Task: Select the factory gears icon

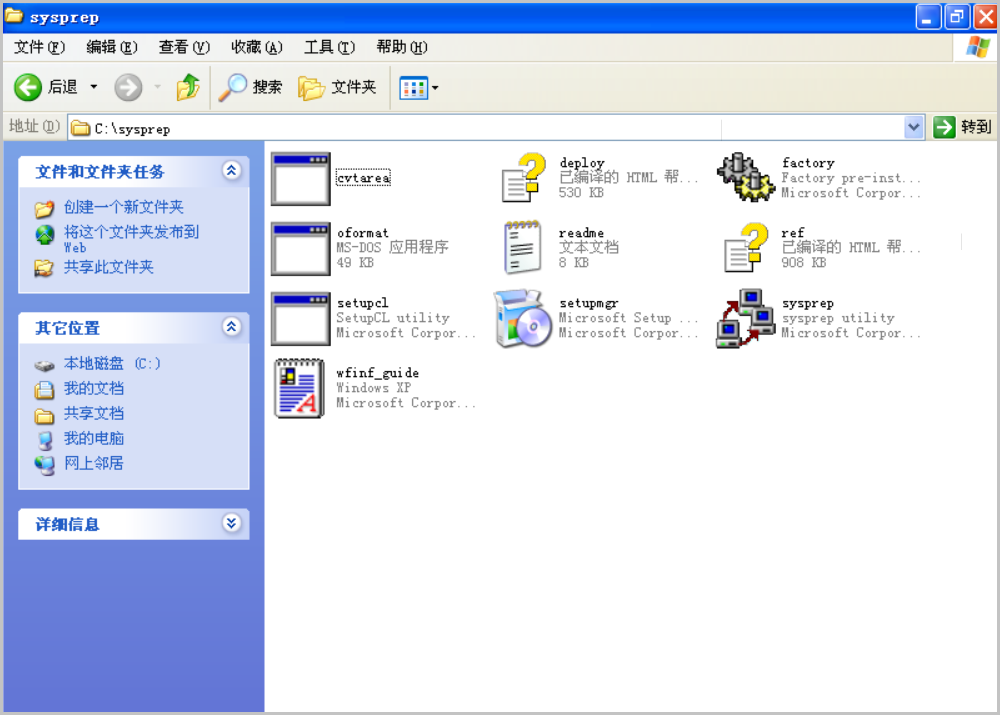Action: click(746, 177)
